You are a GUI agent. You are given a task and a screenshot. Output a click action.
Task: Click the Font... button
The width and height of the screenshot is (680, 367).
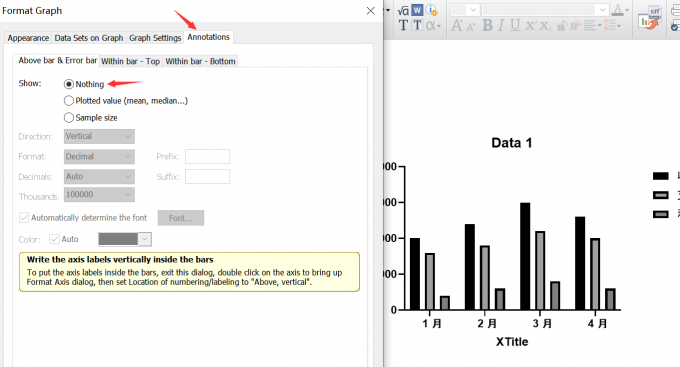181,218
